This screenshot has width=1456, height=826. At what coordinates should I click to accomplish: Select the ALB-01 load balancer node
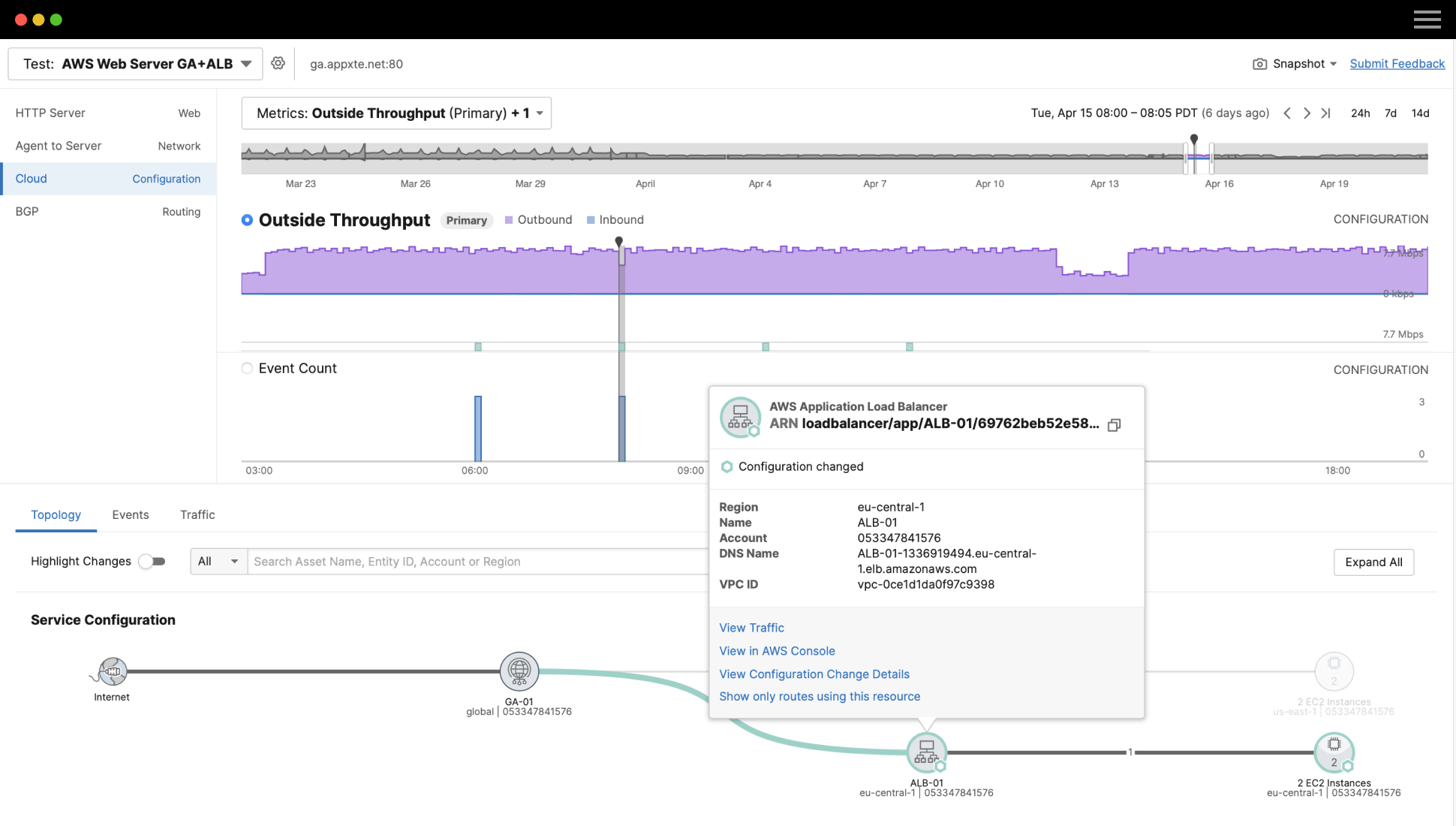click(926, 752)
